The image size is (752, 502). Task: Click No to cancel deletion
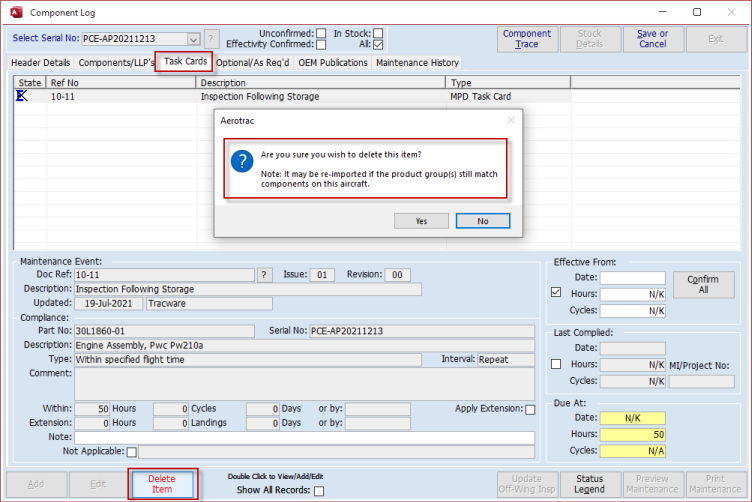click(x=482, y=220)
